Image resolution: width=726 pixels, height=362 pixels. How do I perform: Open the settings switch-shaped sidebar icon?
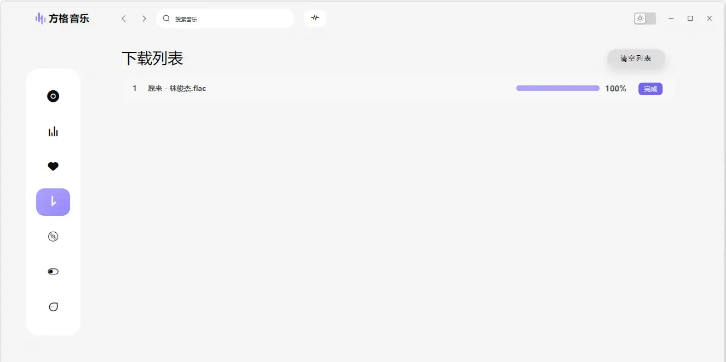click(53, 272)
